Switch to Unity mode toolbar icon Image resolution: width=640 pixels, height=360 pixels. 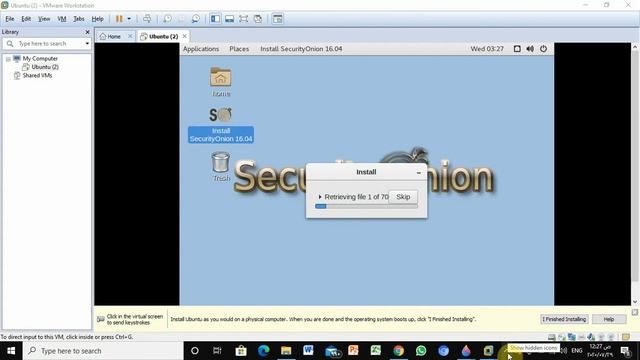[x=258, y=19]
